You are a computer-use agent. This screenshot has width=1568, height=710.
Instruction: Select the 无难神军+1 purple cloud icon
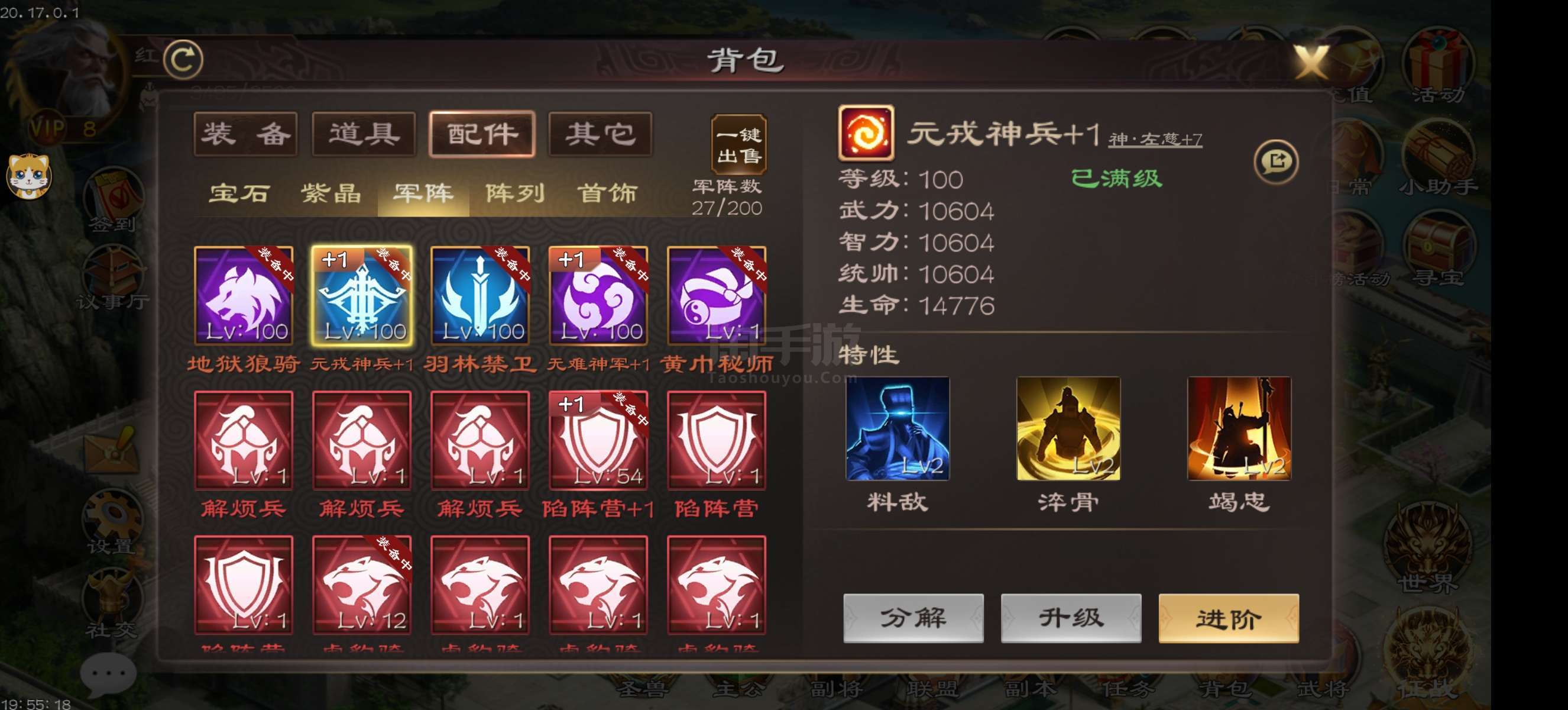pos(598,296)
